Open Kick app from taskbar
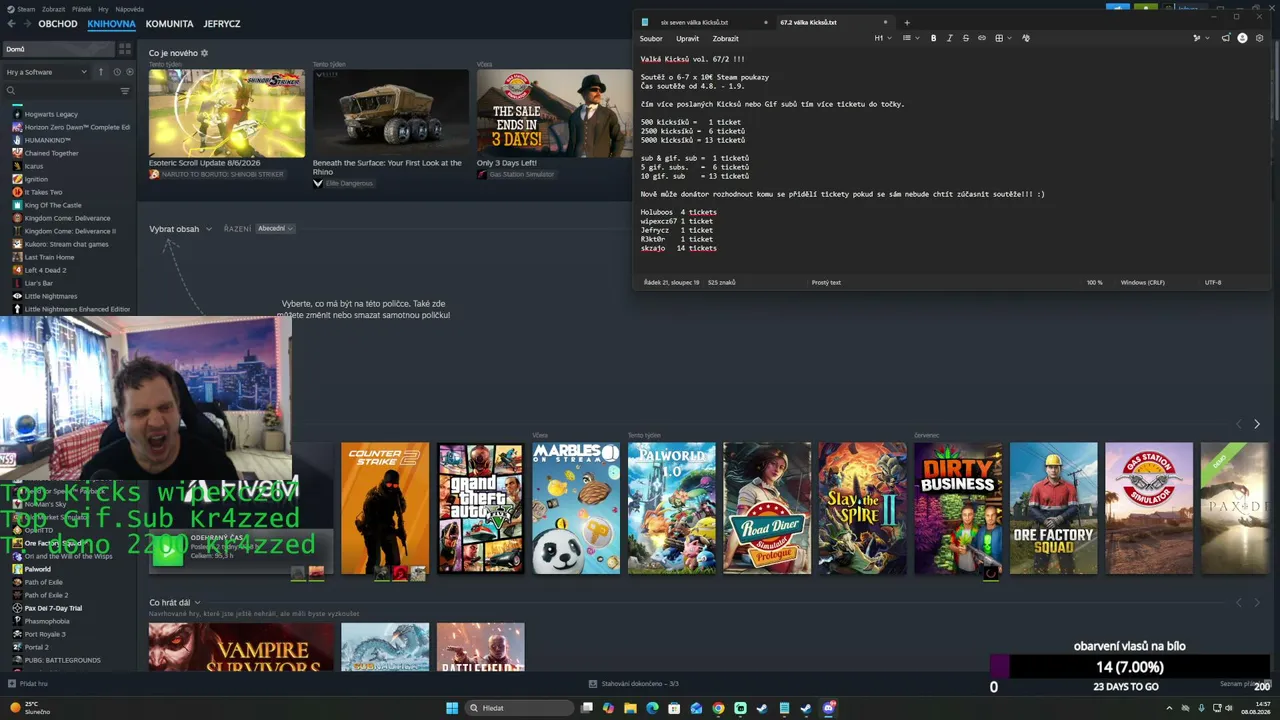Viewport: 1280px width, 720px height. [x=740, y=708]
